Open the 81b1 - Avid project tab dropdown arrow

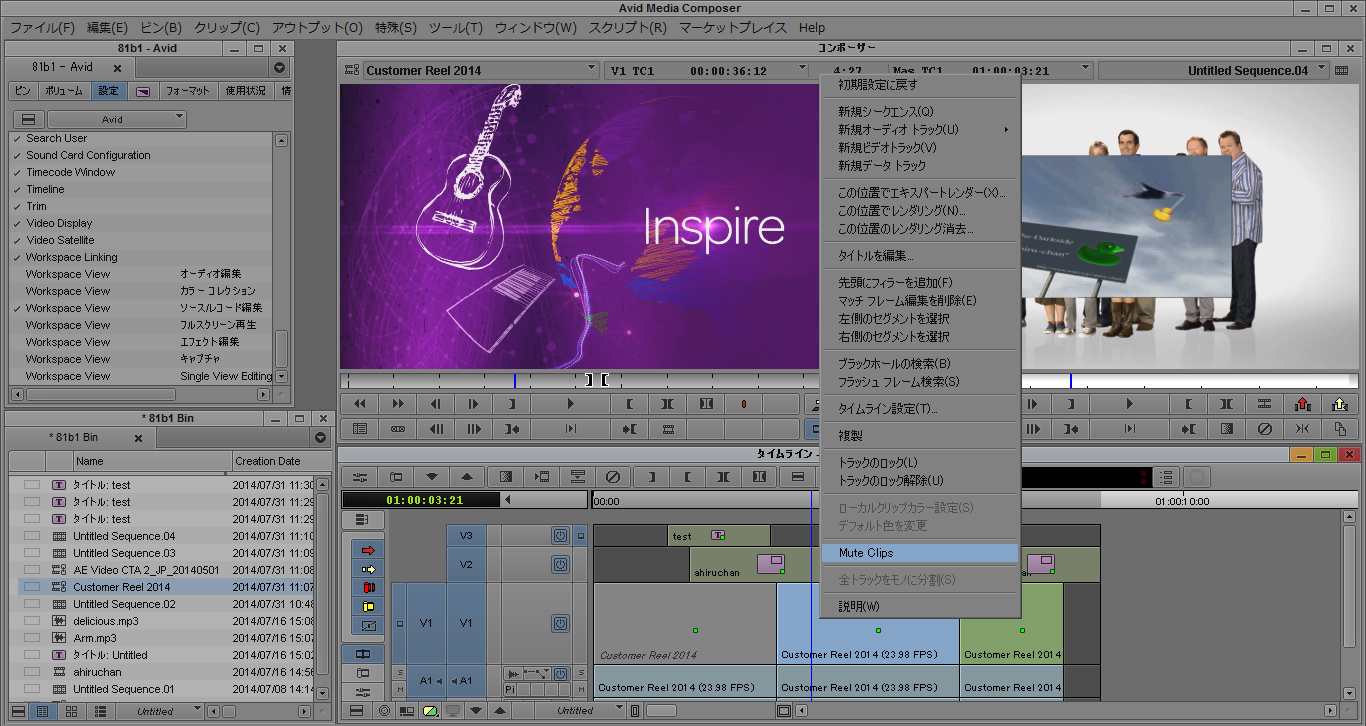pos(280,68)
